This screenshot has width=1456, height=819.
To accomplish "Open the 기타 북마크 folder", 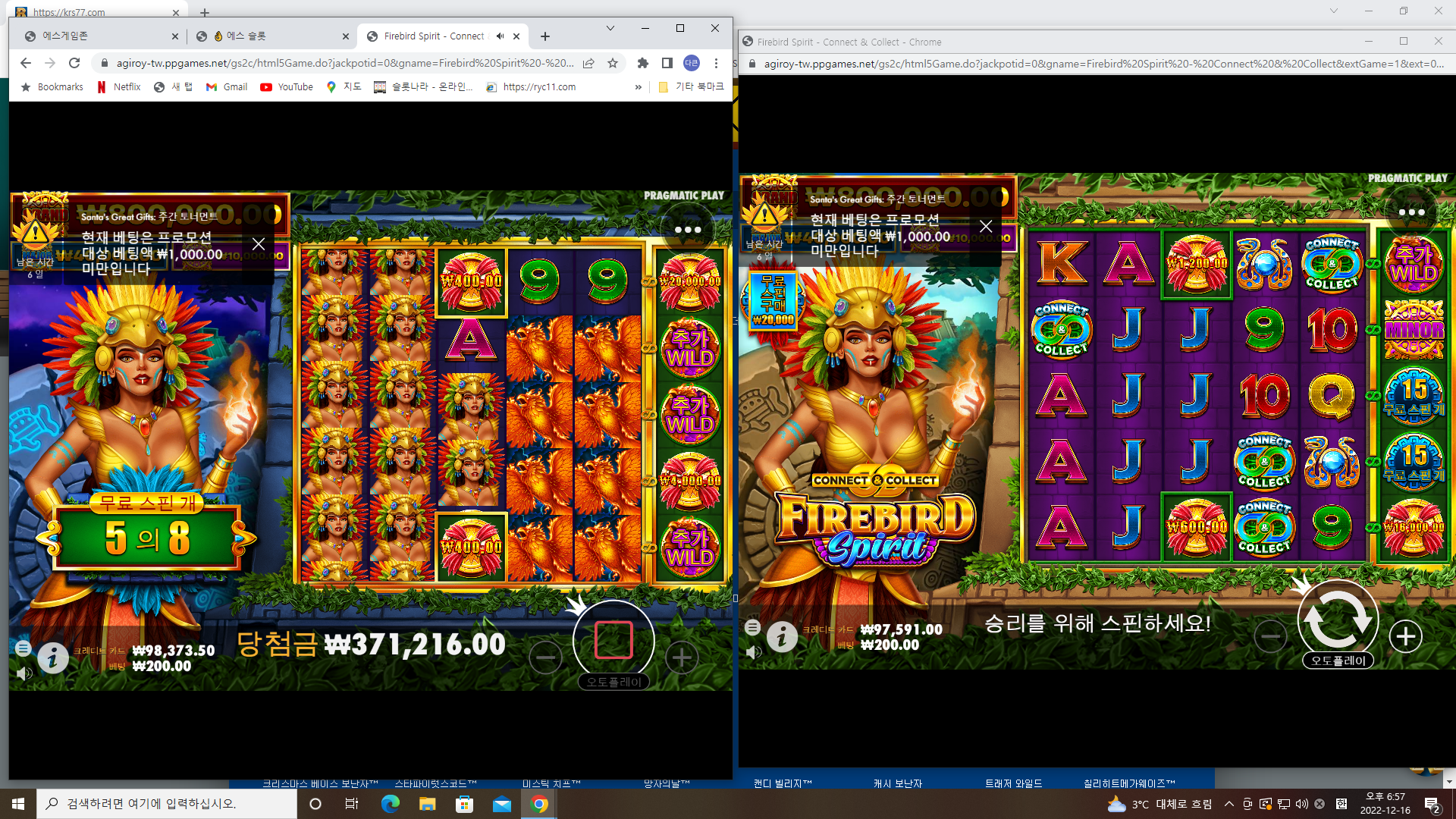I will (691, 87).
